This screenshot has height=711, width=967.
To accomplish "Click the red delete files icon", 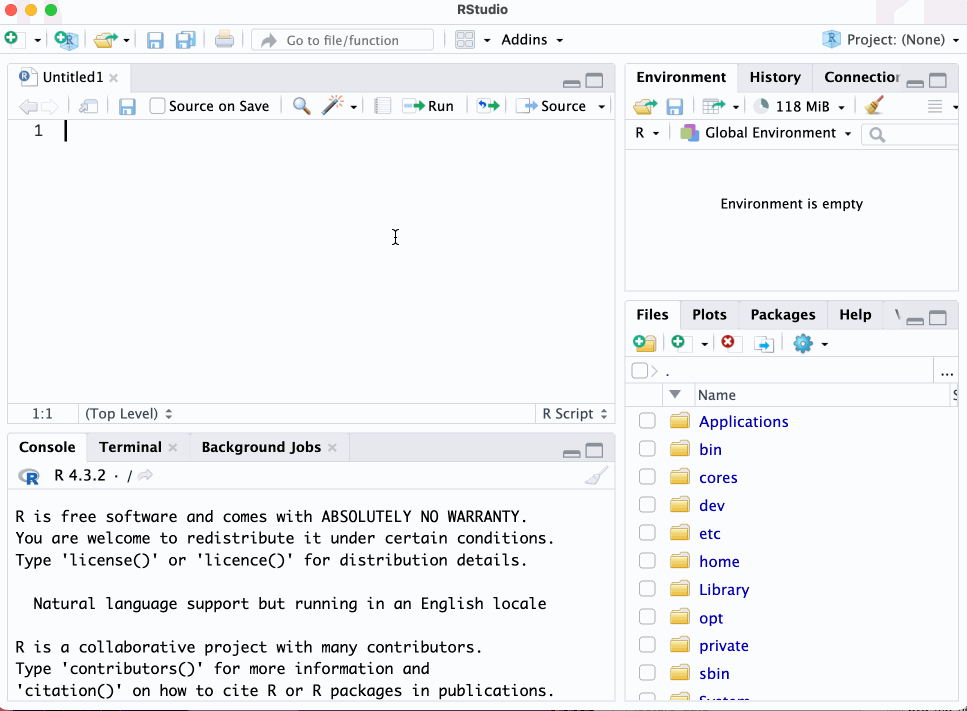I will click(x=728, y=343).
